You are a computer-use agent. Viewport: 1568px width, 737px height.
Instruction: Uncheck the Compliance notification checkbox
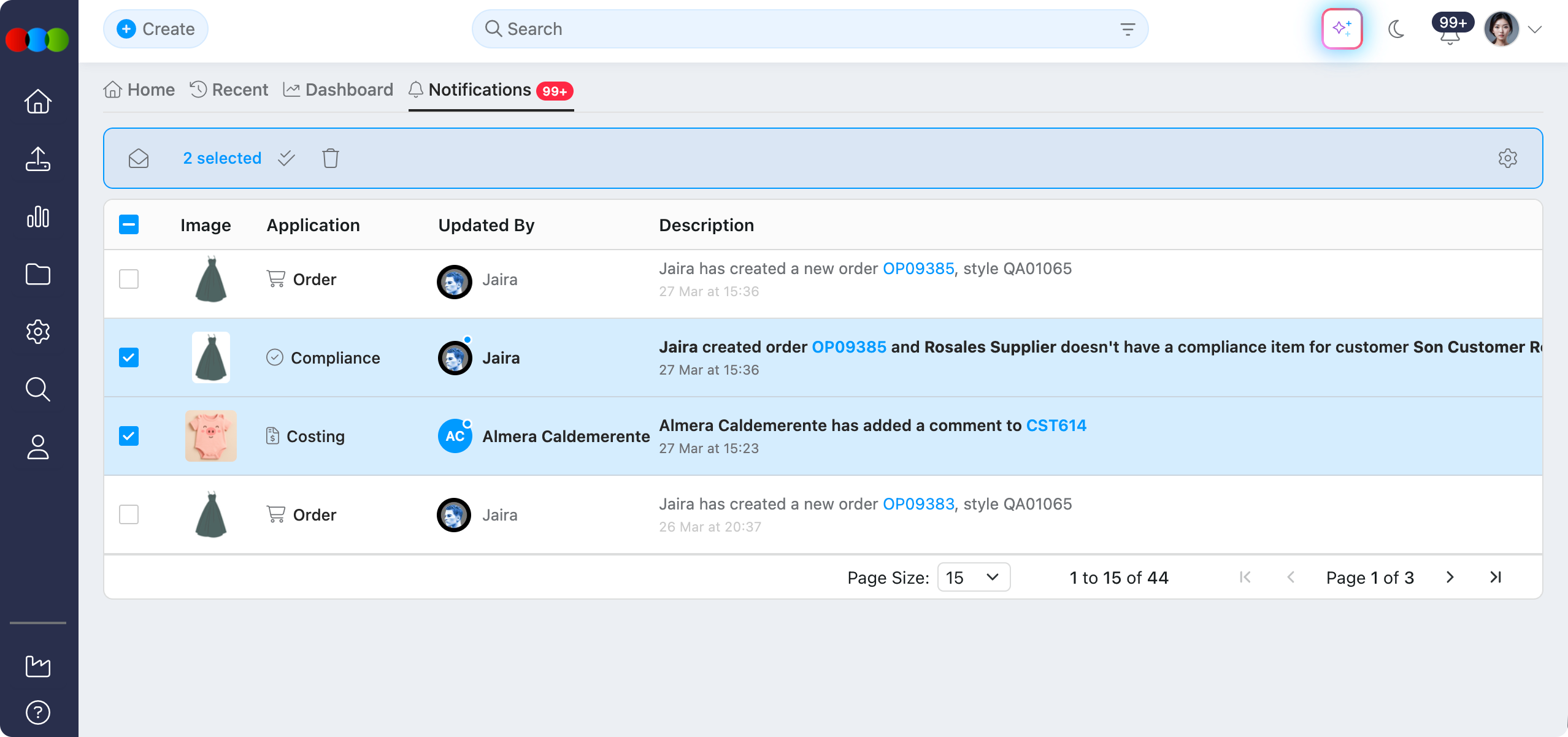pyautogui.click(x=129, y=357)
